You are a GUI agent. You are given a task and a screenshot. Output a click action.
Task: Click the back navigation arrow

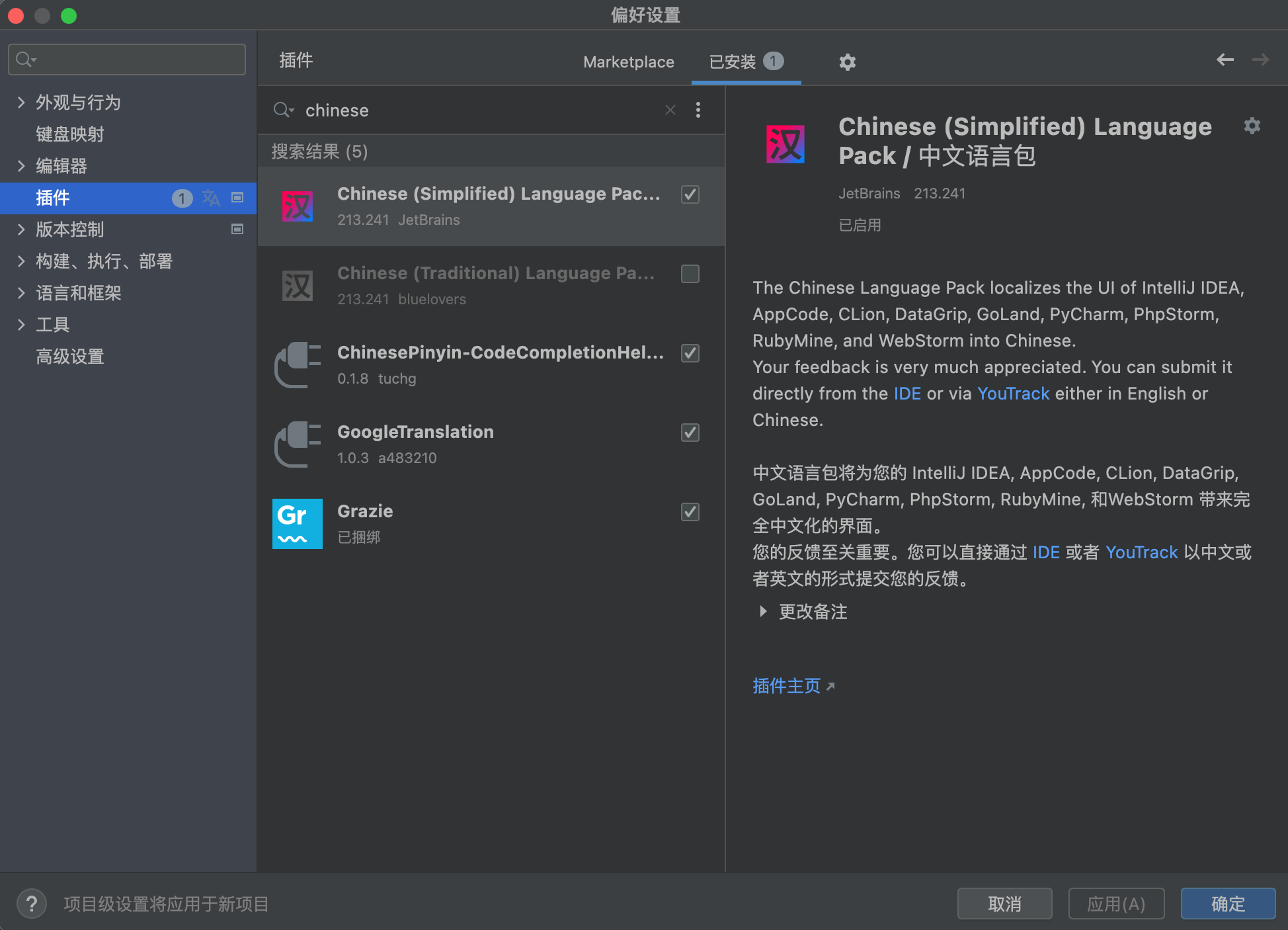click(x=1225, y=60)
